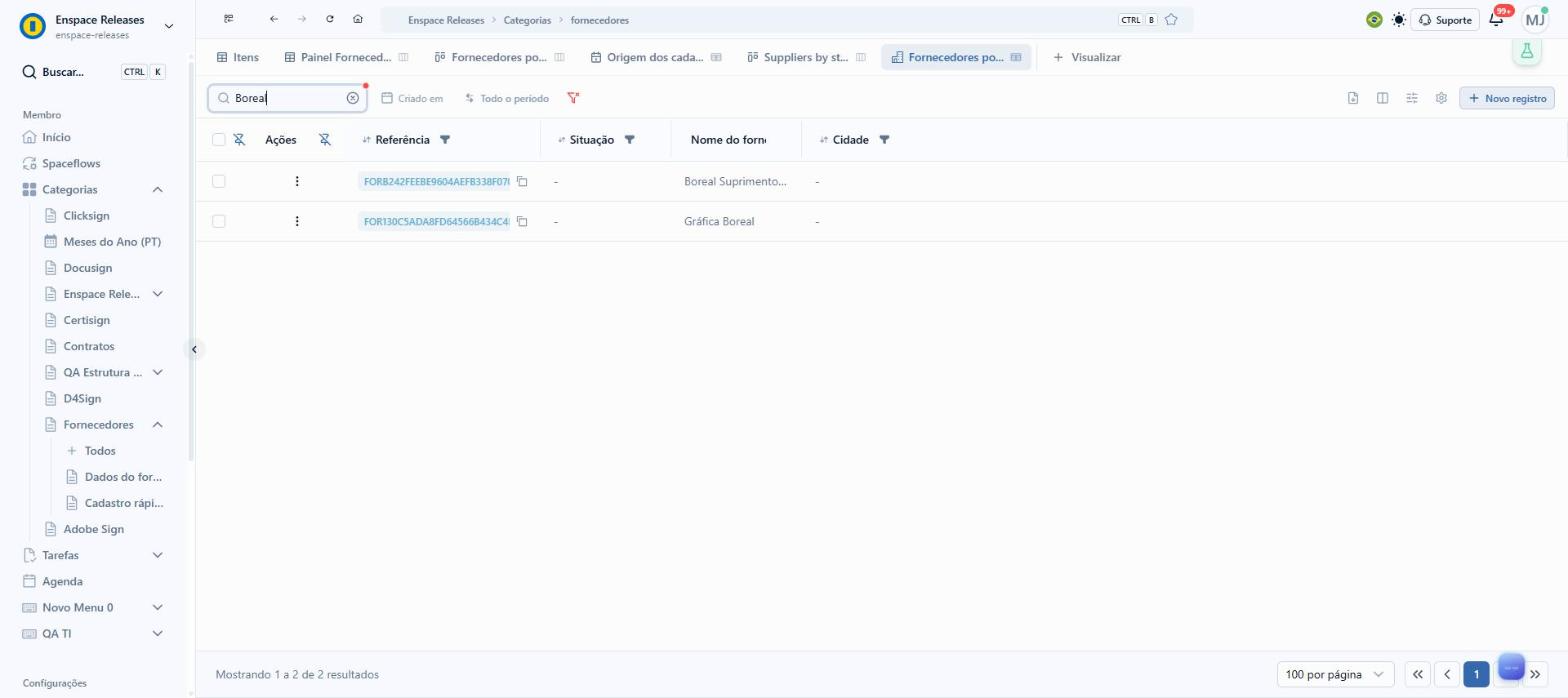Open reference link FORB242FEEBE9604AEFB338F07
Image resolution: width=1568 pixels, height=698 pixels.
coord(436,181)
